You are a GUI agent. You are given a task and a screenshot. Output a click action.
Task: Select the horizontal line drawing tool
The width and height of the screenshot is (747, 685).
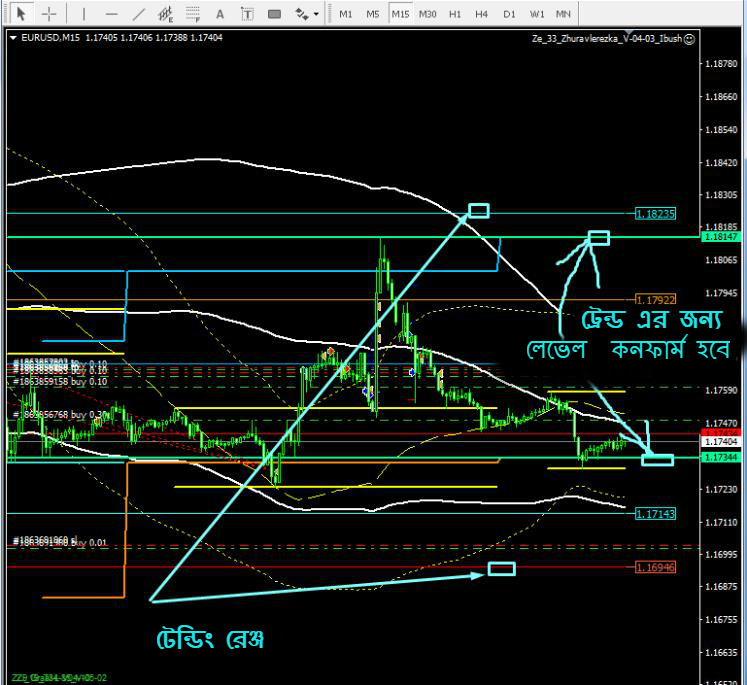click(x=111, y=14)
